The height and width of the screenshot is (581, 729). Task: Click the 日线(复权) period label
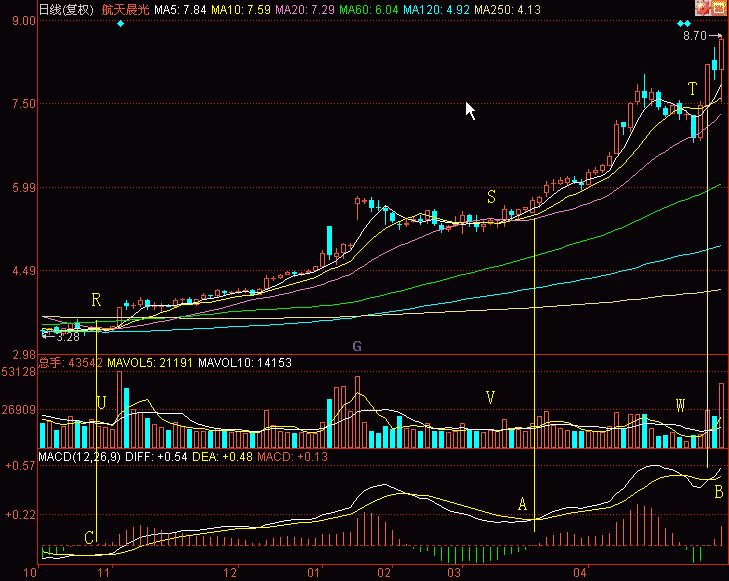(66, 9)
